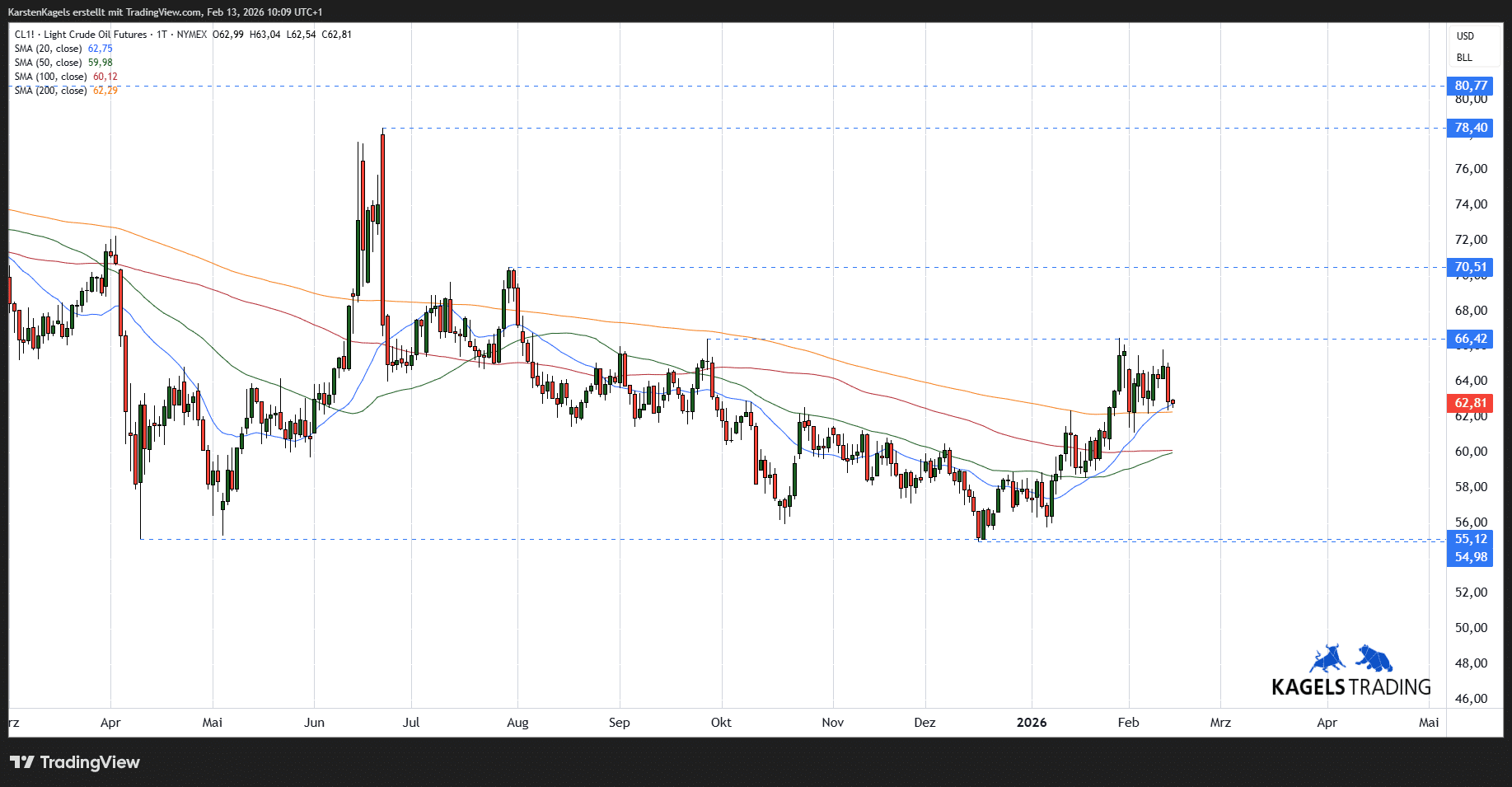Image resolution: width=1512 pixels, height=787 pixels.
Task: Click the blue bull icon above Kagels Trading
Action: click(x=1327, y=659)
